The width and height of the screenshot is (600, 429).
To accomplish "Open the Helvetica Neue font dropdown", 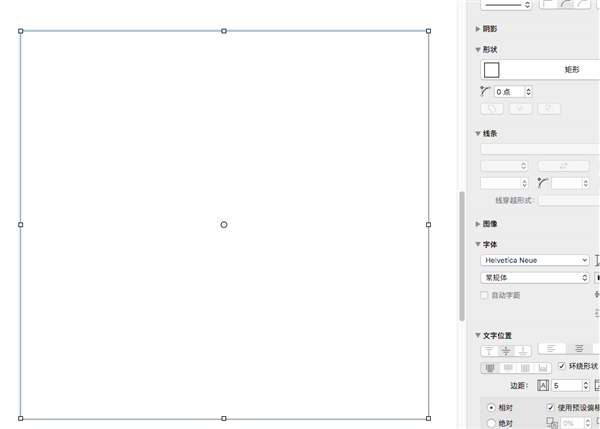I will [535, 260].
